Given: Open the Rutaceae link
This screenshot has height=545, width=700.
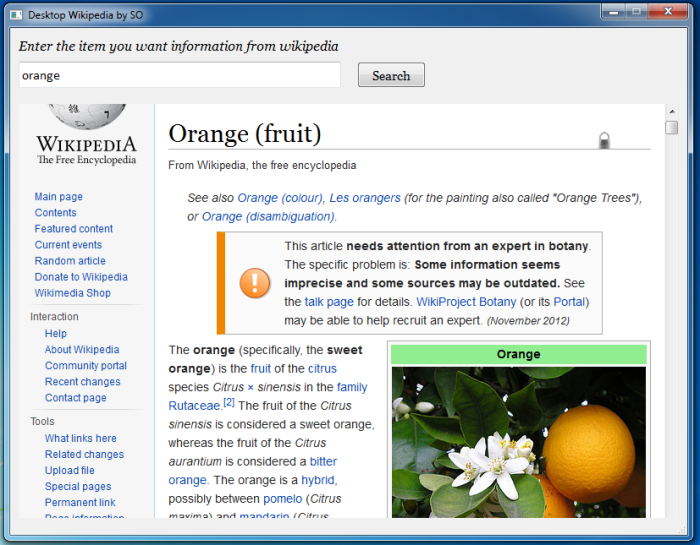Looking at the screenshot, I should (x=194, y=406).
